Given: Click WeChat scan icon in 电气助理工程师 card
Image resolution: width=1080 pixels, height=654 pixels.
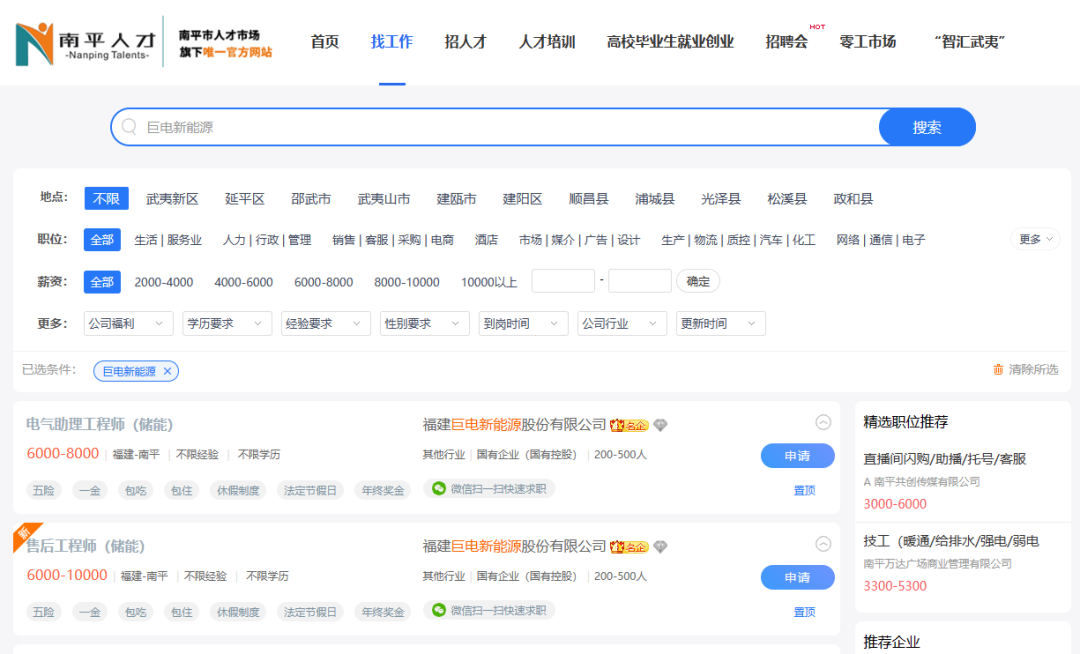Looking at the screenshot, I should pos(439,488).
